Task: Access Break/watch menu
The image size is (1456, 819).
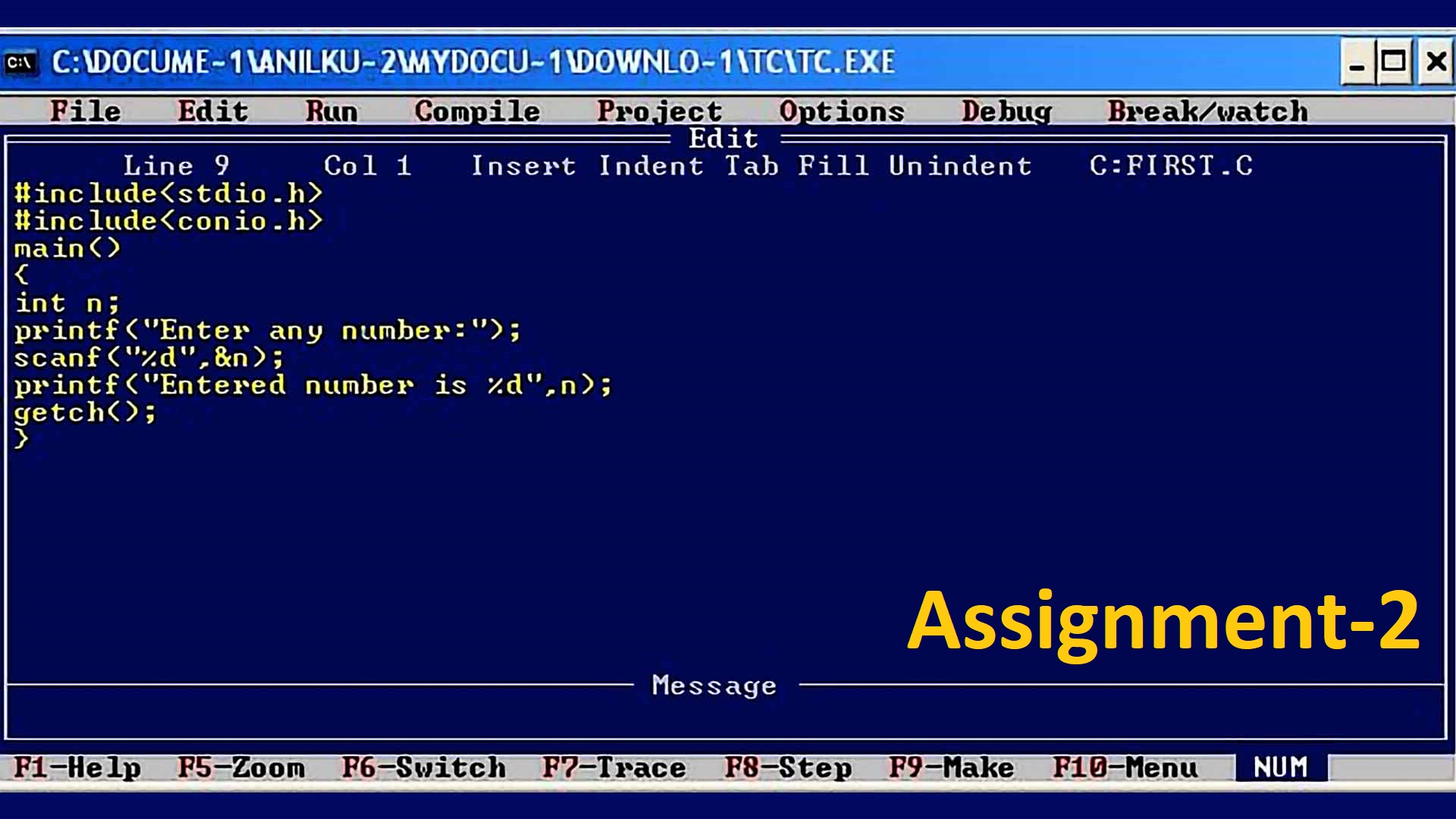Action: (x=1207, y=111)
